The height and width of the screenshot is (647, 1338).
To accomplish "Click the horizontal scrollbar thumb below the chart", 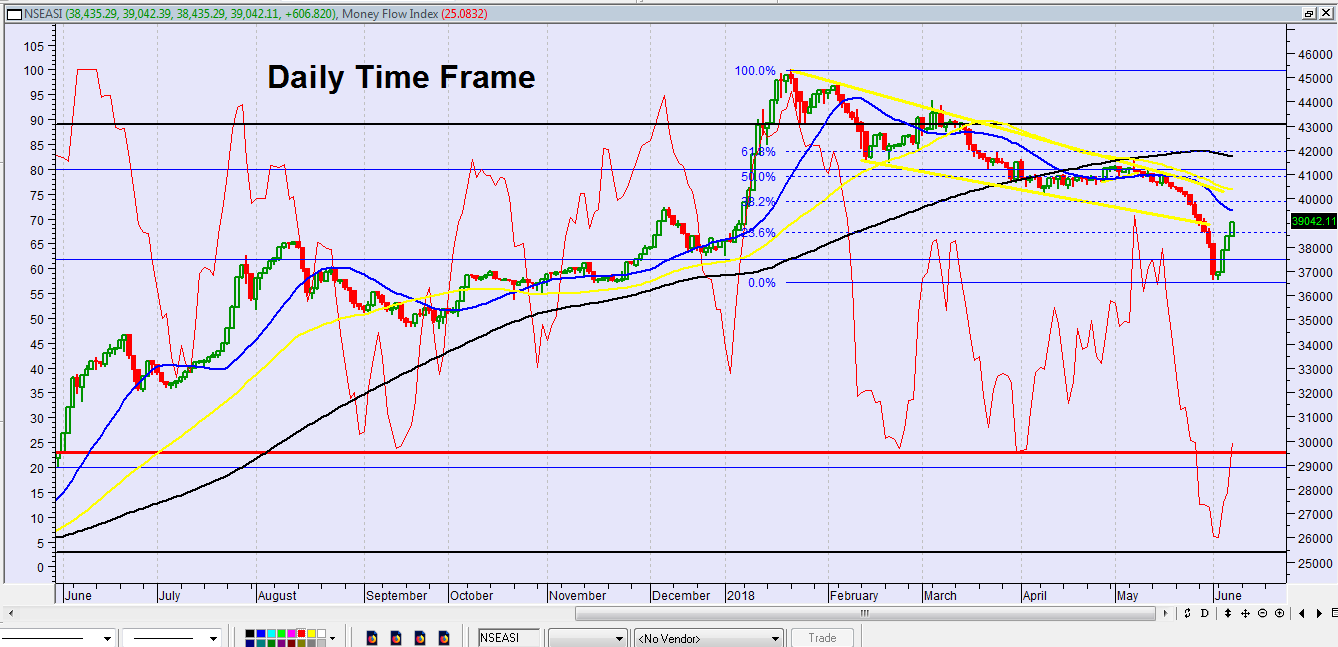I will (865, 612).
